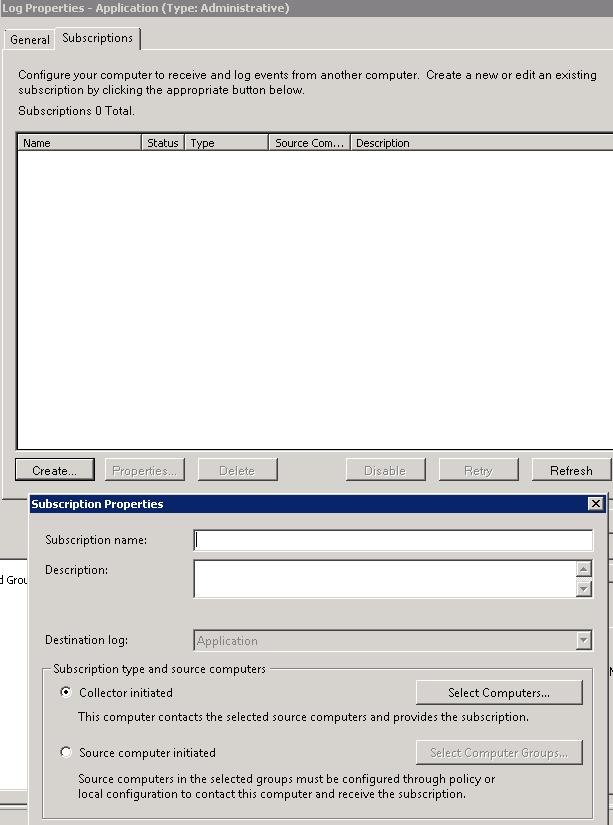The image size is (613, 825).
Task: Open the Destination log dropdown
Action: coord(584,641)
